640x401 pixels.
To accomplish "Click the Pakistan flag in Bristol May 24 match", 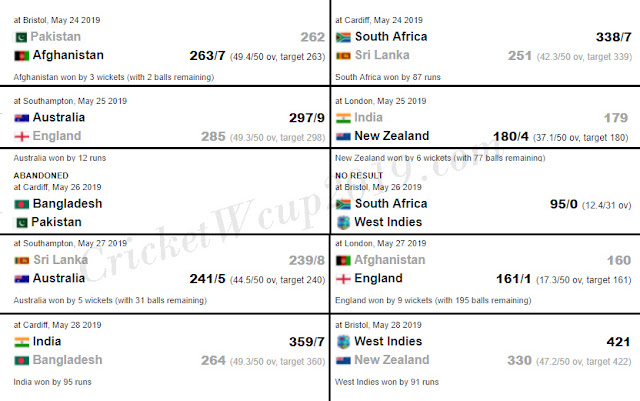I will [x=21, y=37].
